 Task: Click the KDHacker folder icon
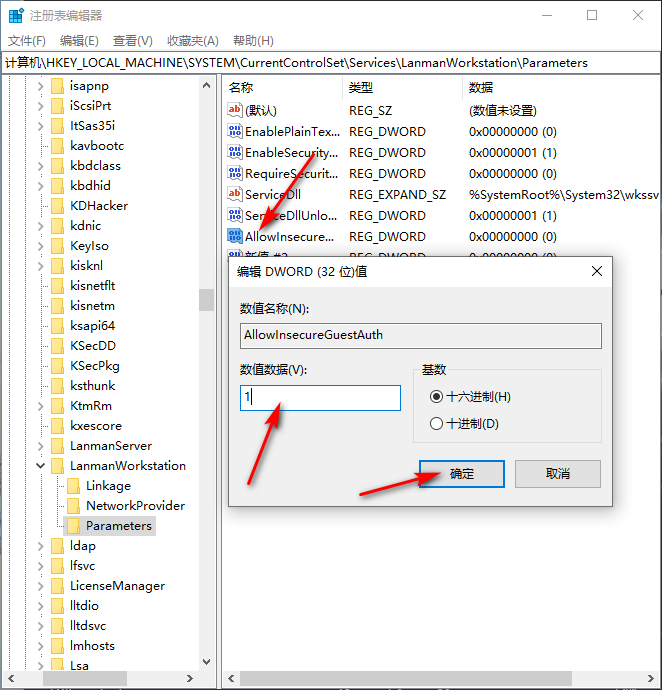point(58,206)
